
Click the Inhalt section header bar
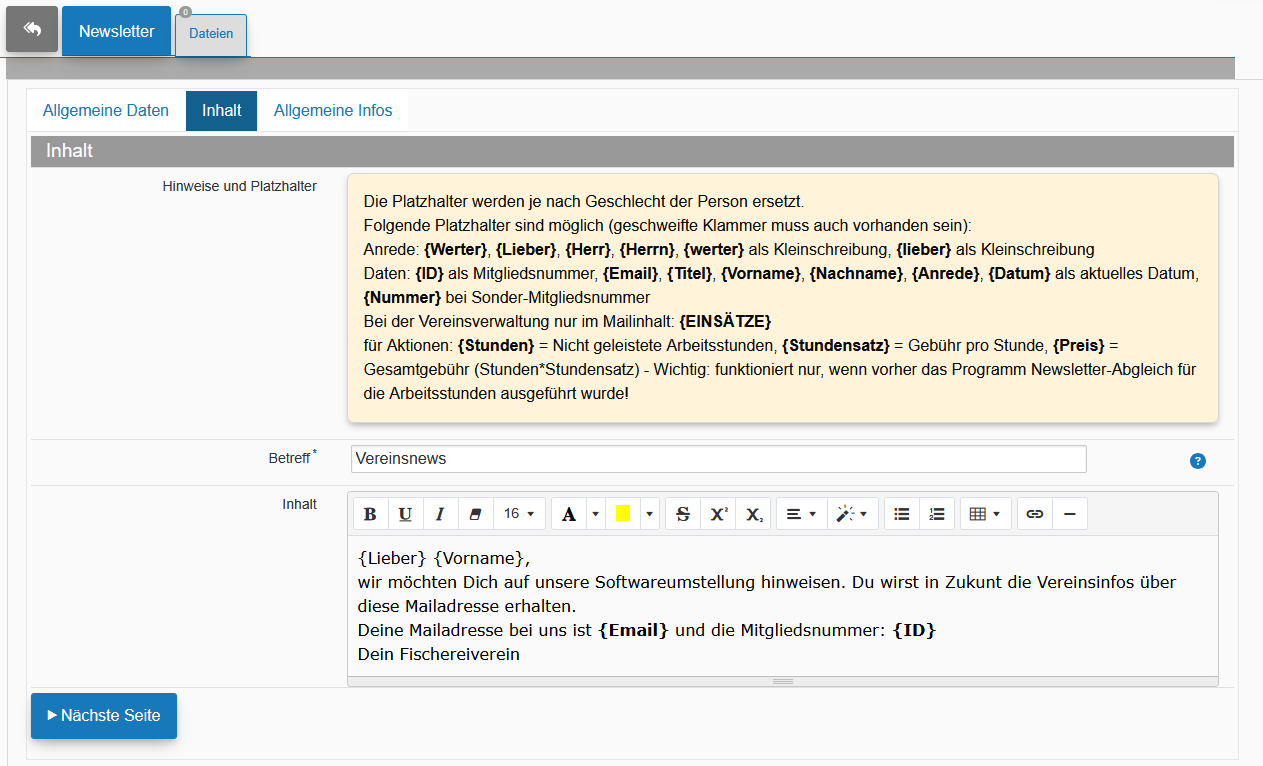(632, 151)
